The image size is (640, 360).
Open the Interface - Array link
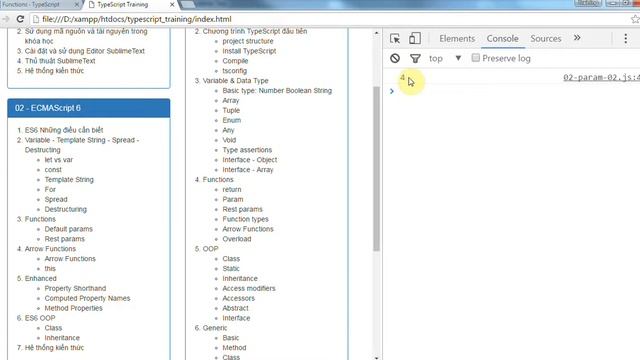(248, 170)
